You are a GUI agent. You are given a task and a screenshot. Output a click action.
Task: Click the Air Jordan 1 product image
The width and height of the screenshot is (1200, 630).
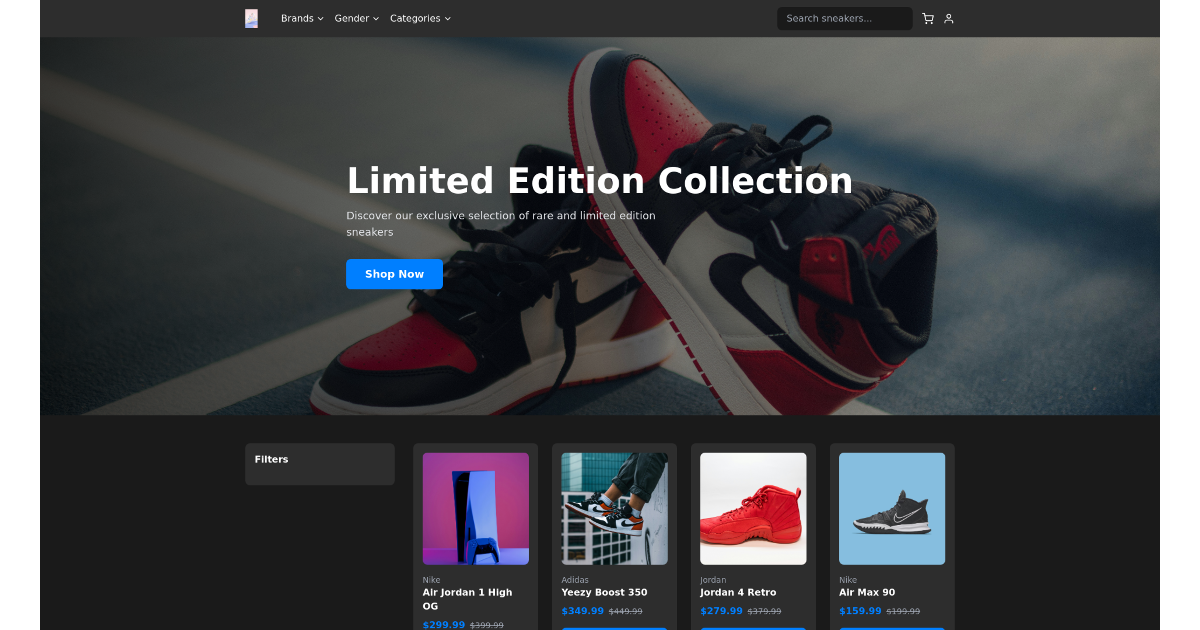point(475,509)
